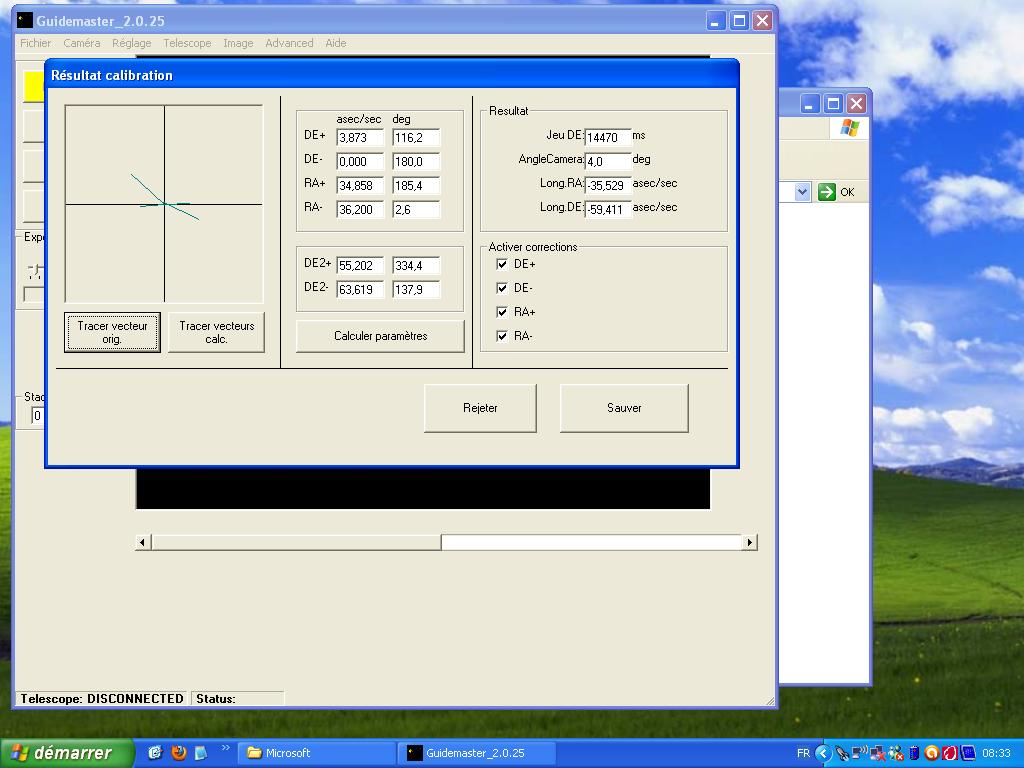The height and width of the screenshot is (768, 1024).
Task: Edit DE2- deg field 137,9
Action: click(416, 289)
